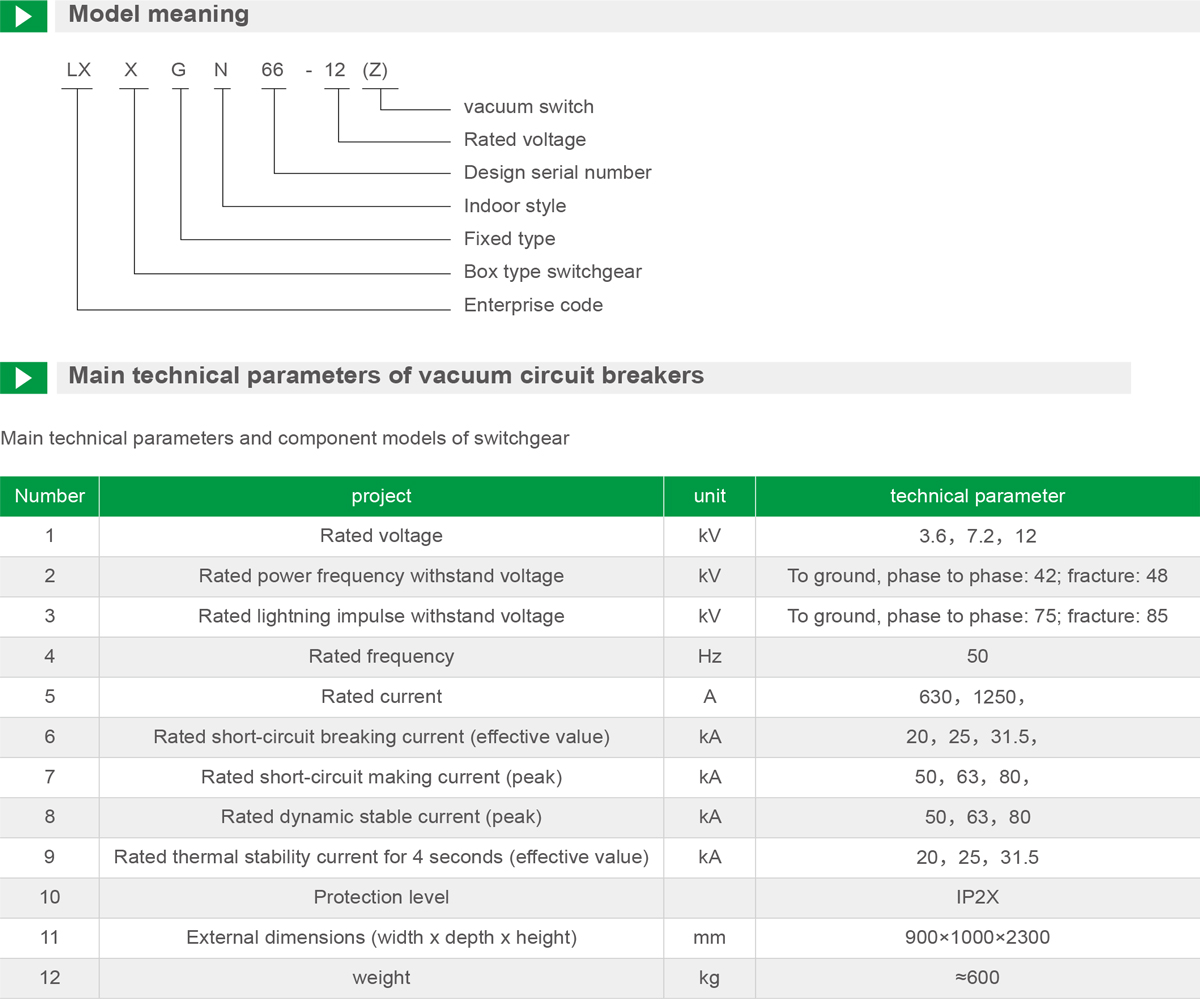Select the project column header

(x=381, y=496)
